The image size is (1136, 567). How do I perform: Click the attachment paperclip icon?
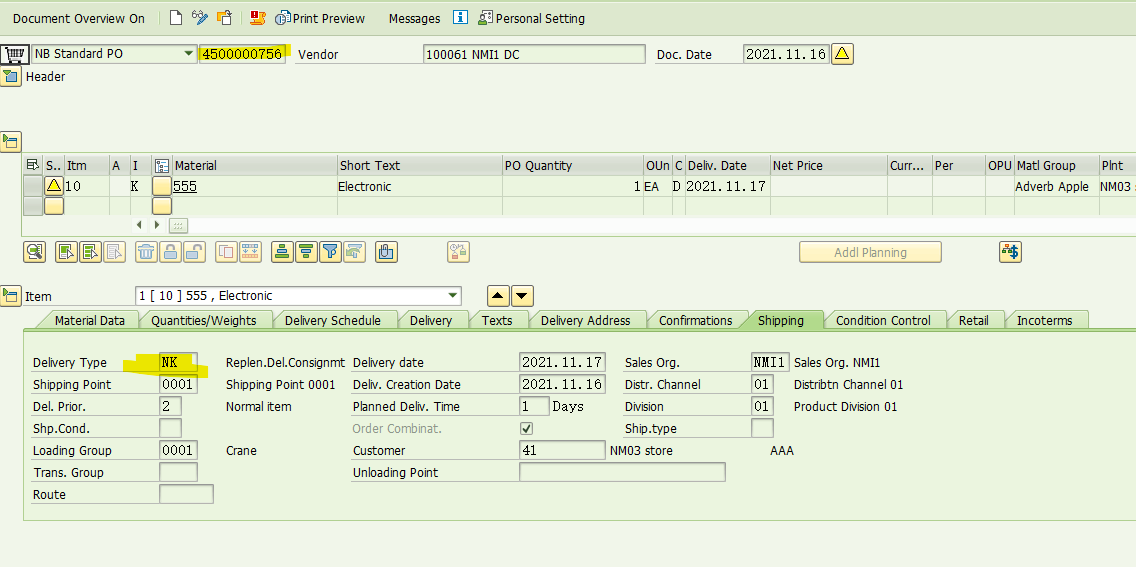(387, 252)
